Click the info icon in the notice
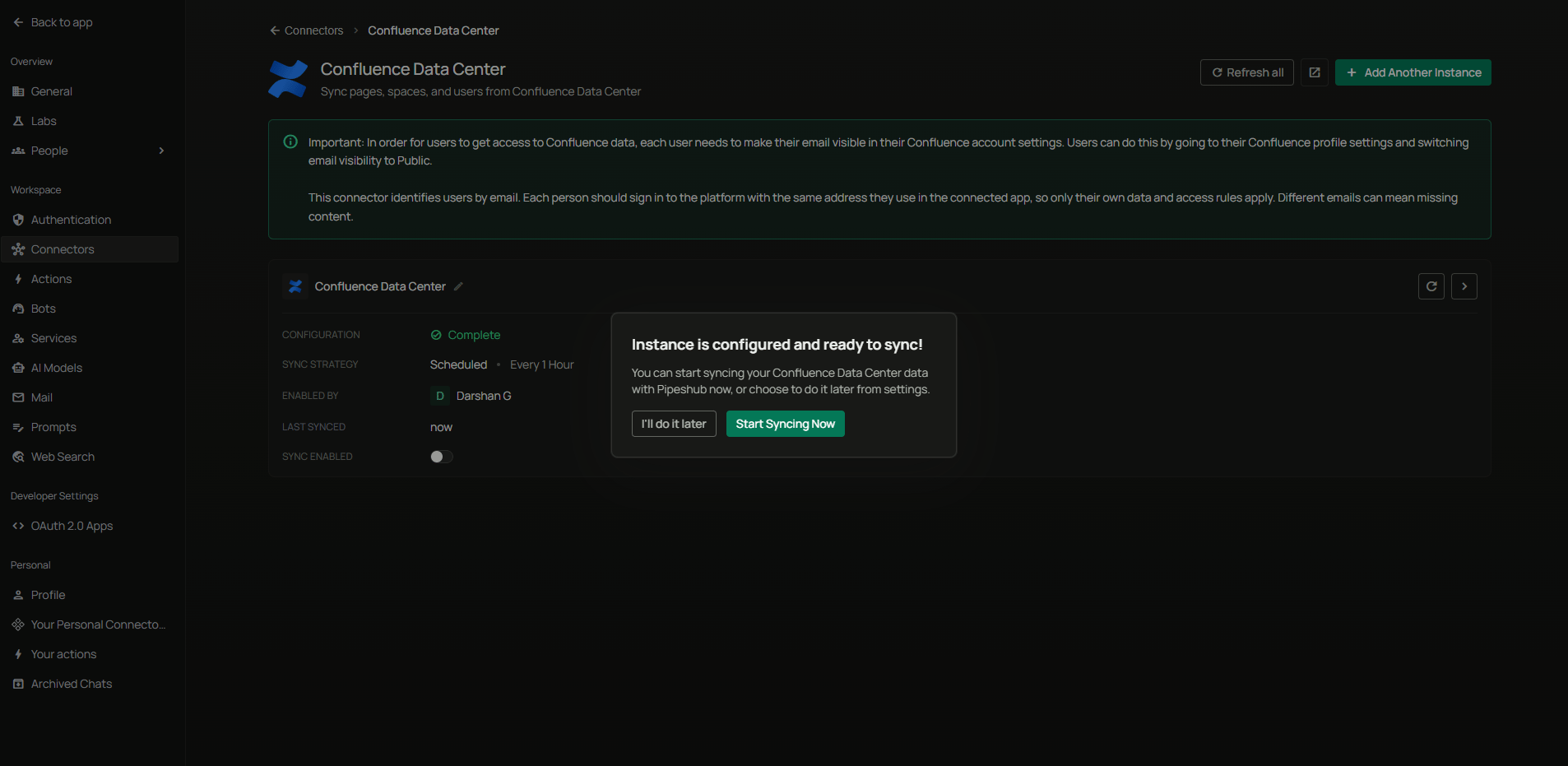Image resolution: width=1568 pixels, height=766 pixels. pos(290,142)
